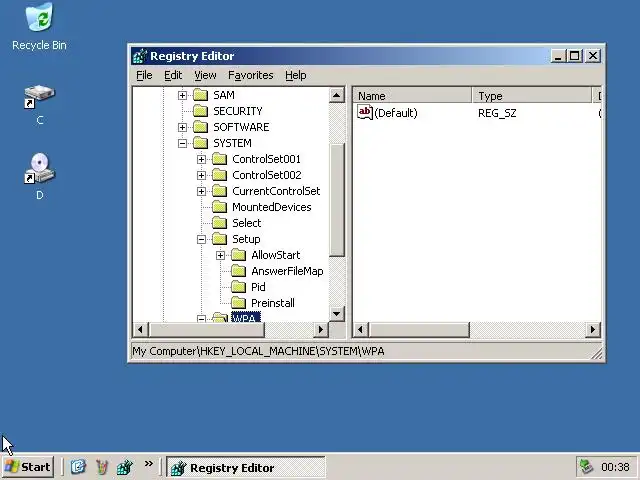The height and width of the screenshot is (480, 640).
Task: Click the MountedDevices folder icon
Action: [220, 207]
